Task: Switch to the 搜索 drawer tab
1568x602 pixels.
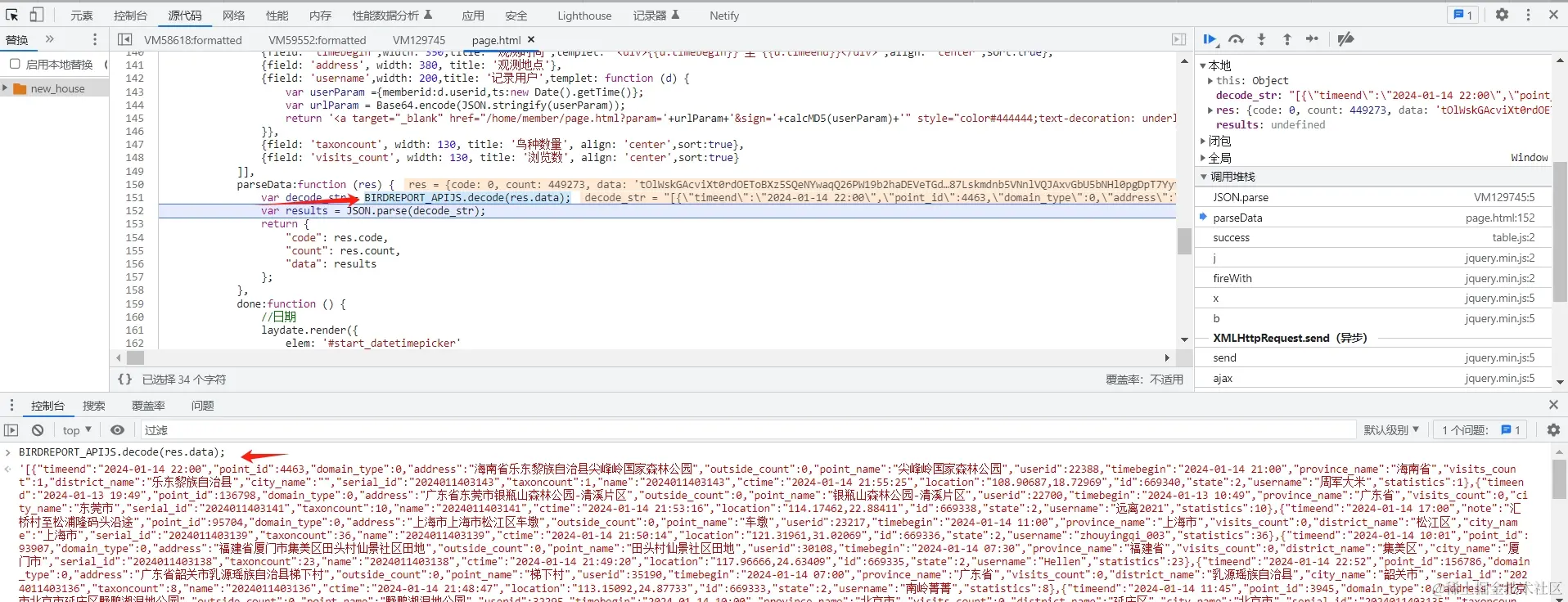Action: [x=94, y=406]
